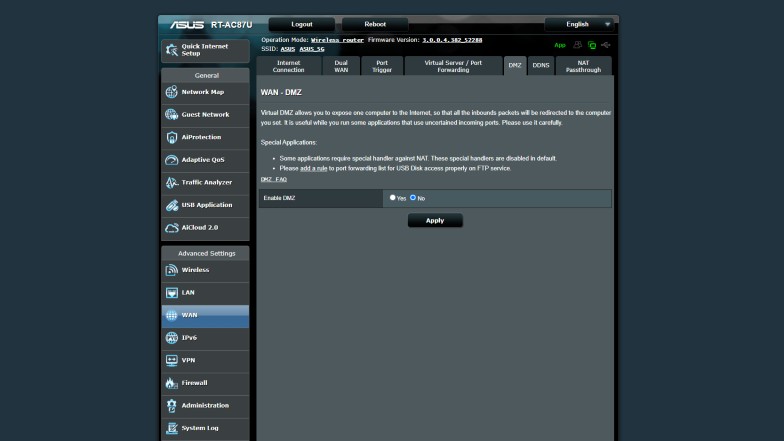The height and width of the screenshot is (441, 784).
Task: Click the IPv6 globe icon
Action: pos(172,338)
